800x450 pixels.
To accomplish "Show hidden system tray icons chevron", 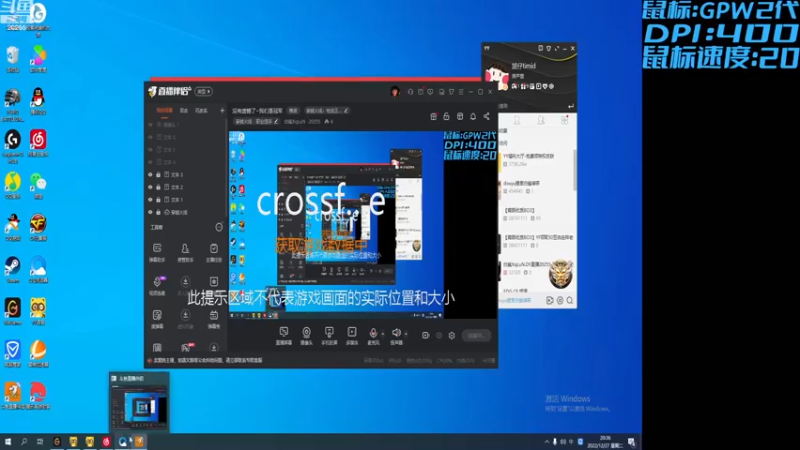I will tap(546, 442).
